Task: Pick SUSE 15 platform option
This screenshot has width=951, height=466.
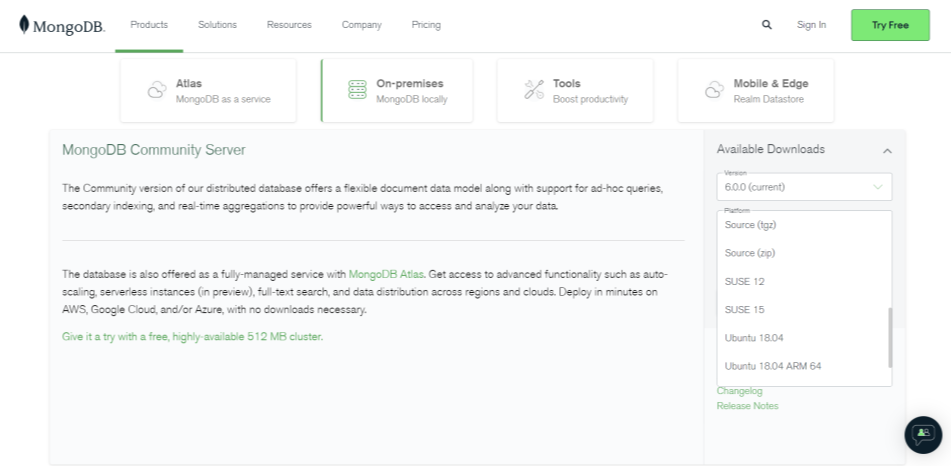Action: [x=804, y=309]
